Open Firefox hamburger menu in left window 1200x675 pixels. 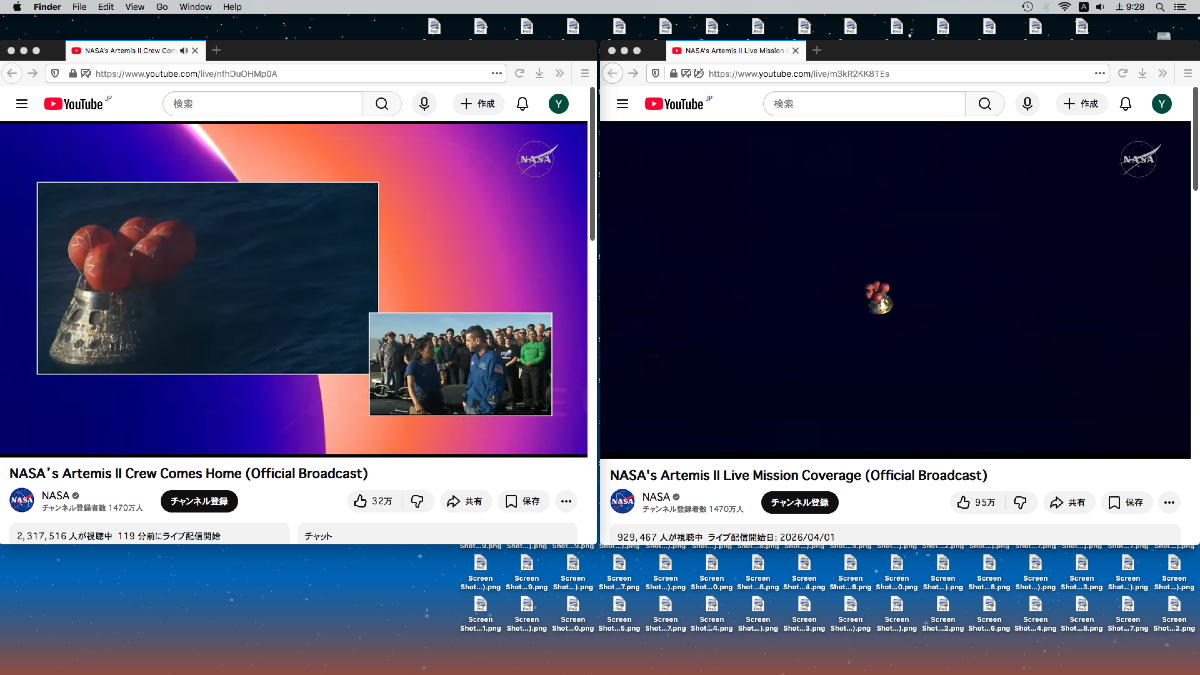[585, 73]
